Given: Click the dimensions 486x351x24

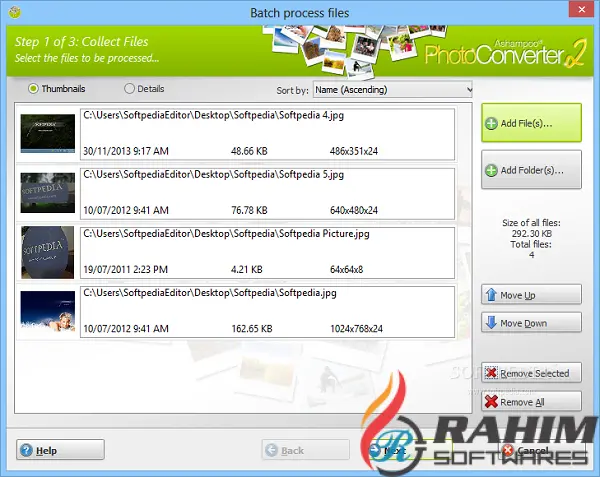Looking at the screenshot, I should (354, 151).
